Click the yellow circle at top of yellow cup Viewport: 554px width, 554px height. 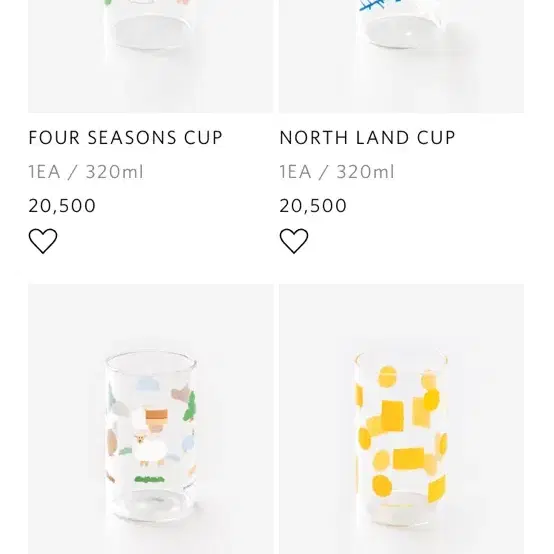pos(387,377)
